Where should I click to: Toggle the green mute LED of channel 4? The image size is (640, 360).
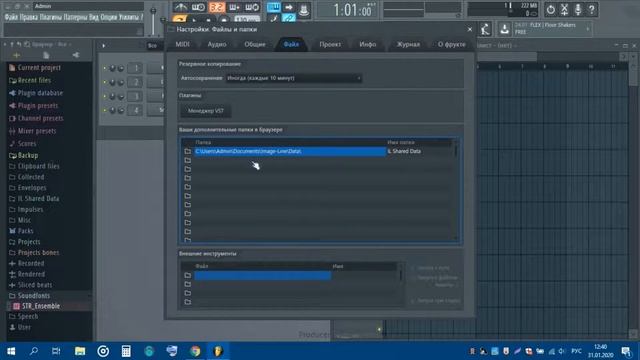(104, 110)
